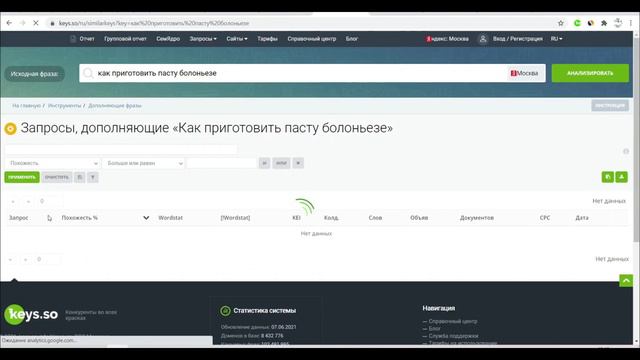Click the Исходная фраза label
The width and height of the screenshot is (640, 360).
click(35, 74)
